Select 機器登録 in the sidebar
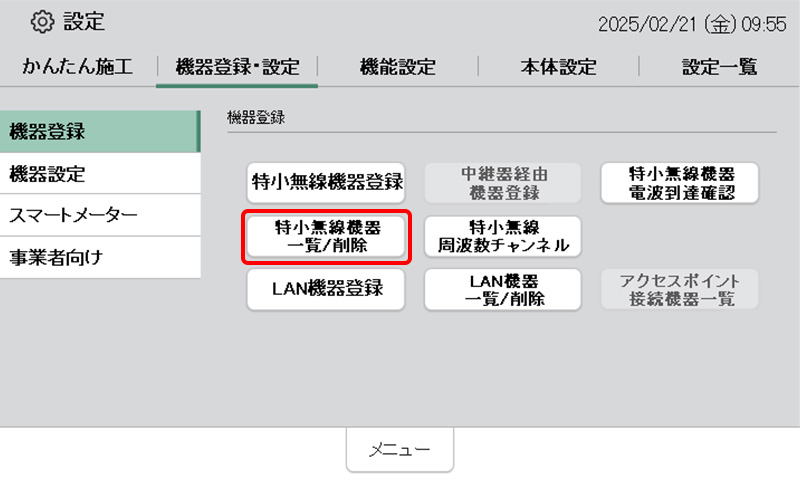 tap(100, 132)
